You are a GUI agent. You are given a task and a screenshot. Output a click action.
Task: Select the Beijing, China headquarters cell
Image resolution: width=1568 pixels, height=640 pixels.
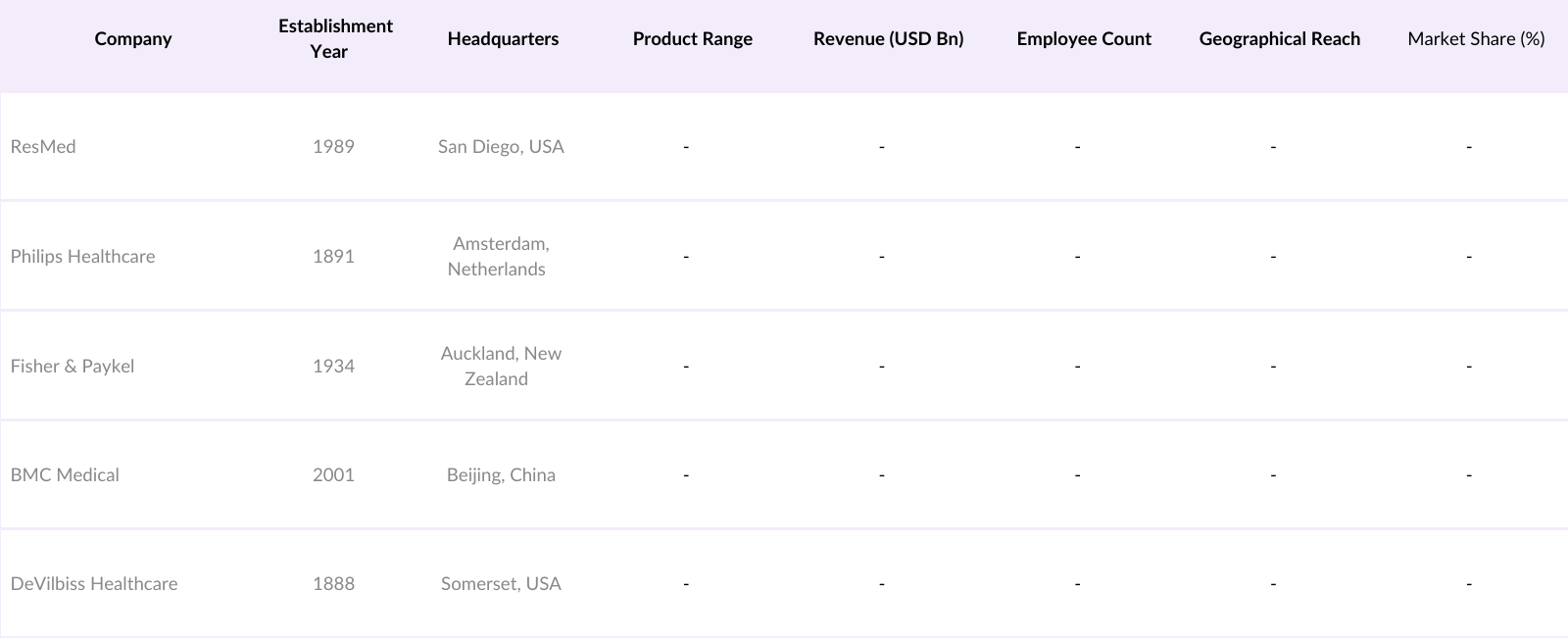coord(501,475)
